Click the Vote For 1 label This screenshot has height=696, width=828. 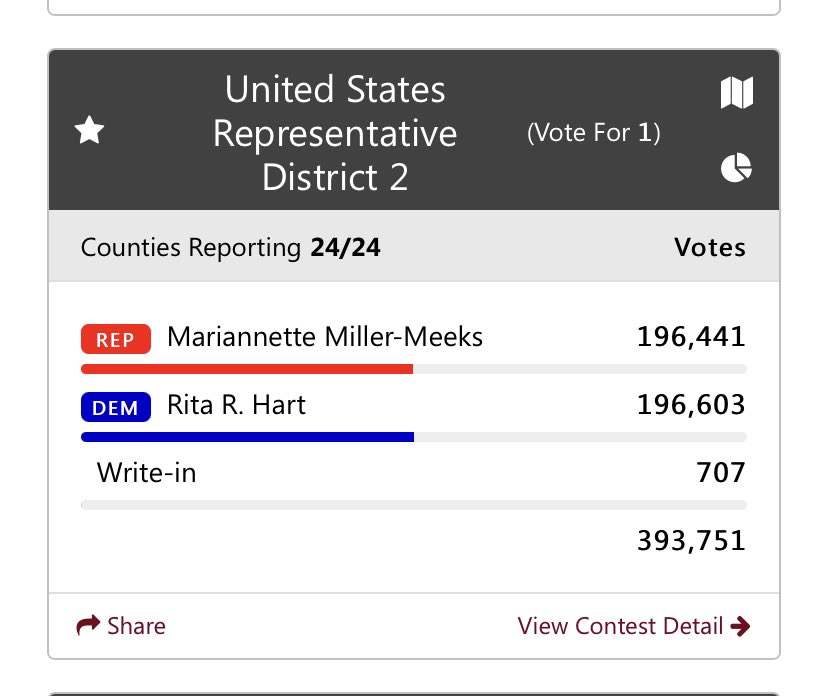click(594, 132)
